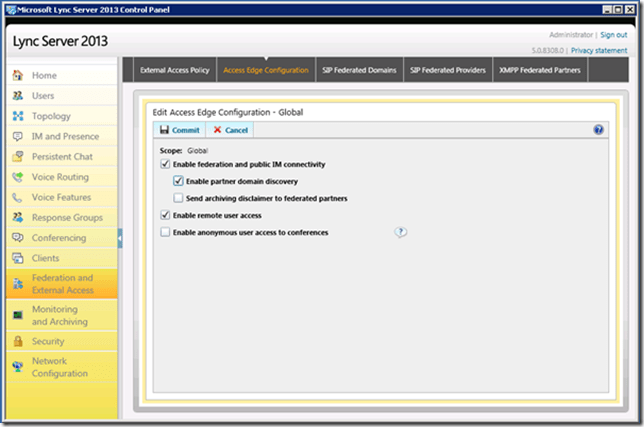Screen dimensions: 644x427
Task: Click the Network Configuration icon
Action: (18, 365)
